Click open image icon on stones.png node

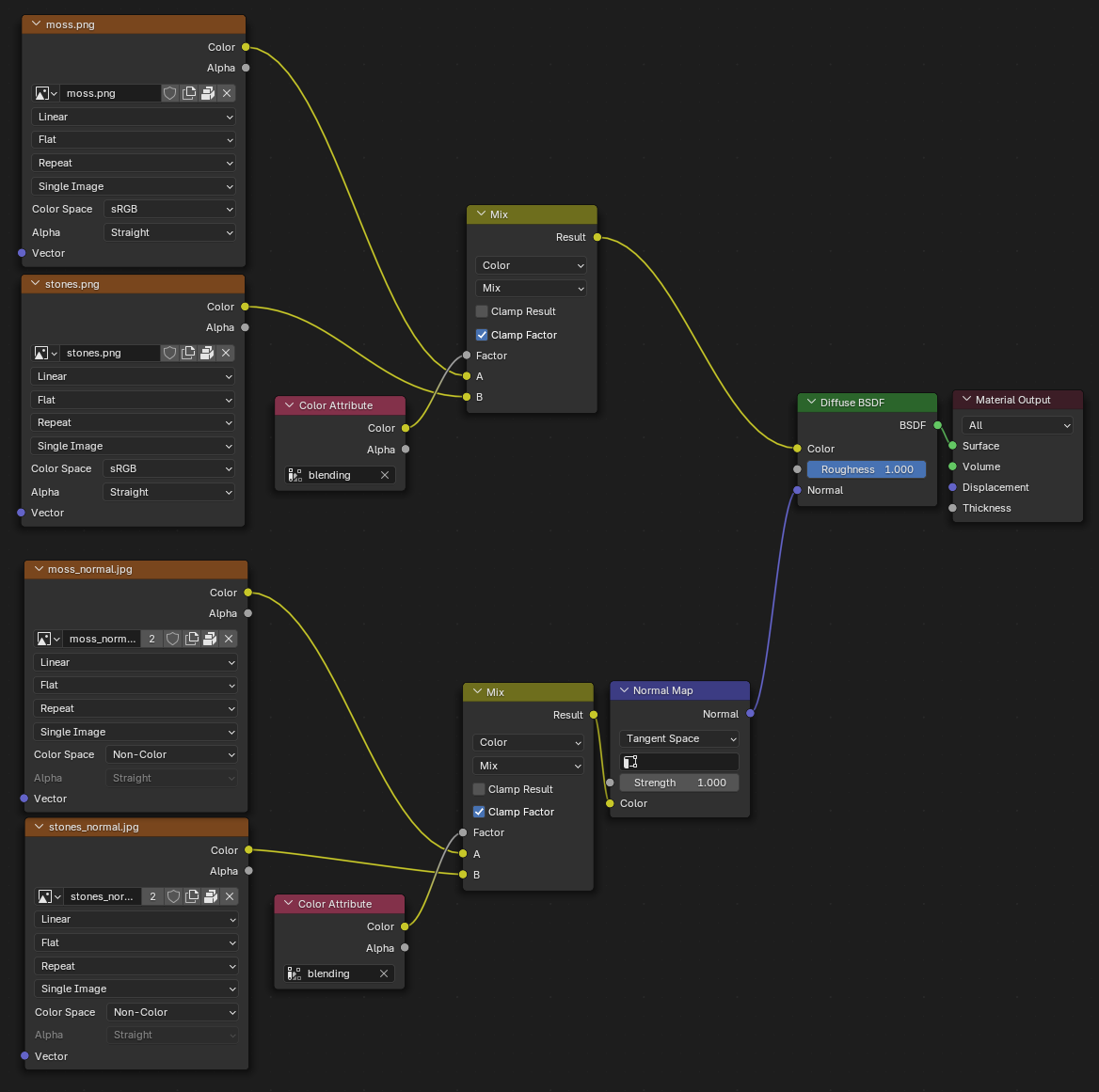coord(207,353)
